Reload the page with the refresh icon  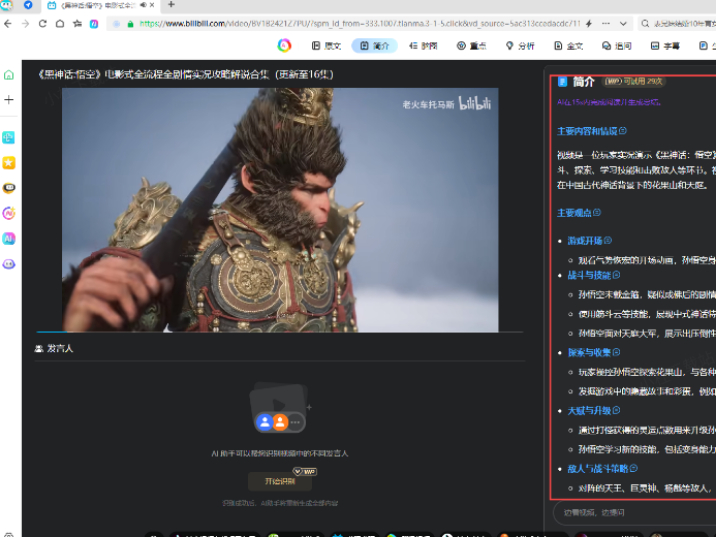pos(42,24)
